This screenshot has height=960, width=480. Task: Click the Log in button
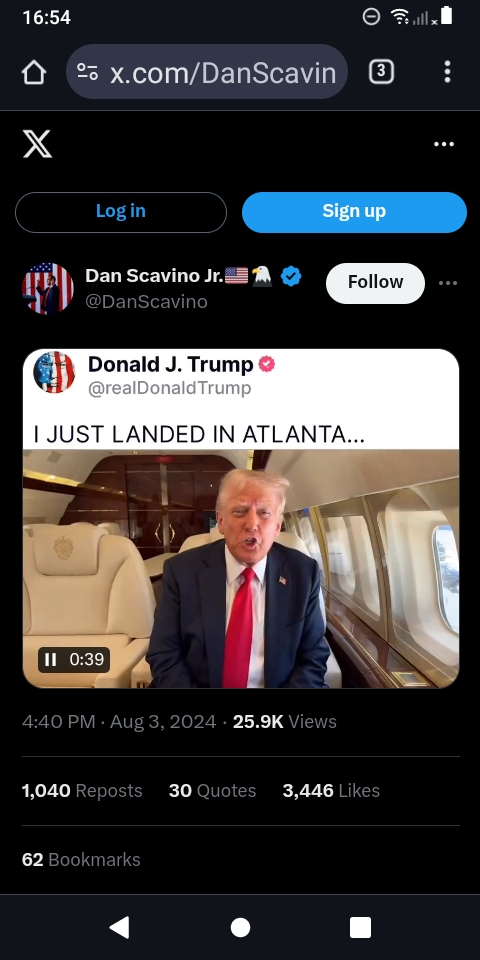(121, 212)
